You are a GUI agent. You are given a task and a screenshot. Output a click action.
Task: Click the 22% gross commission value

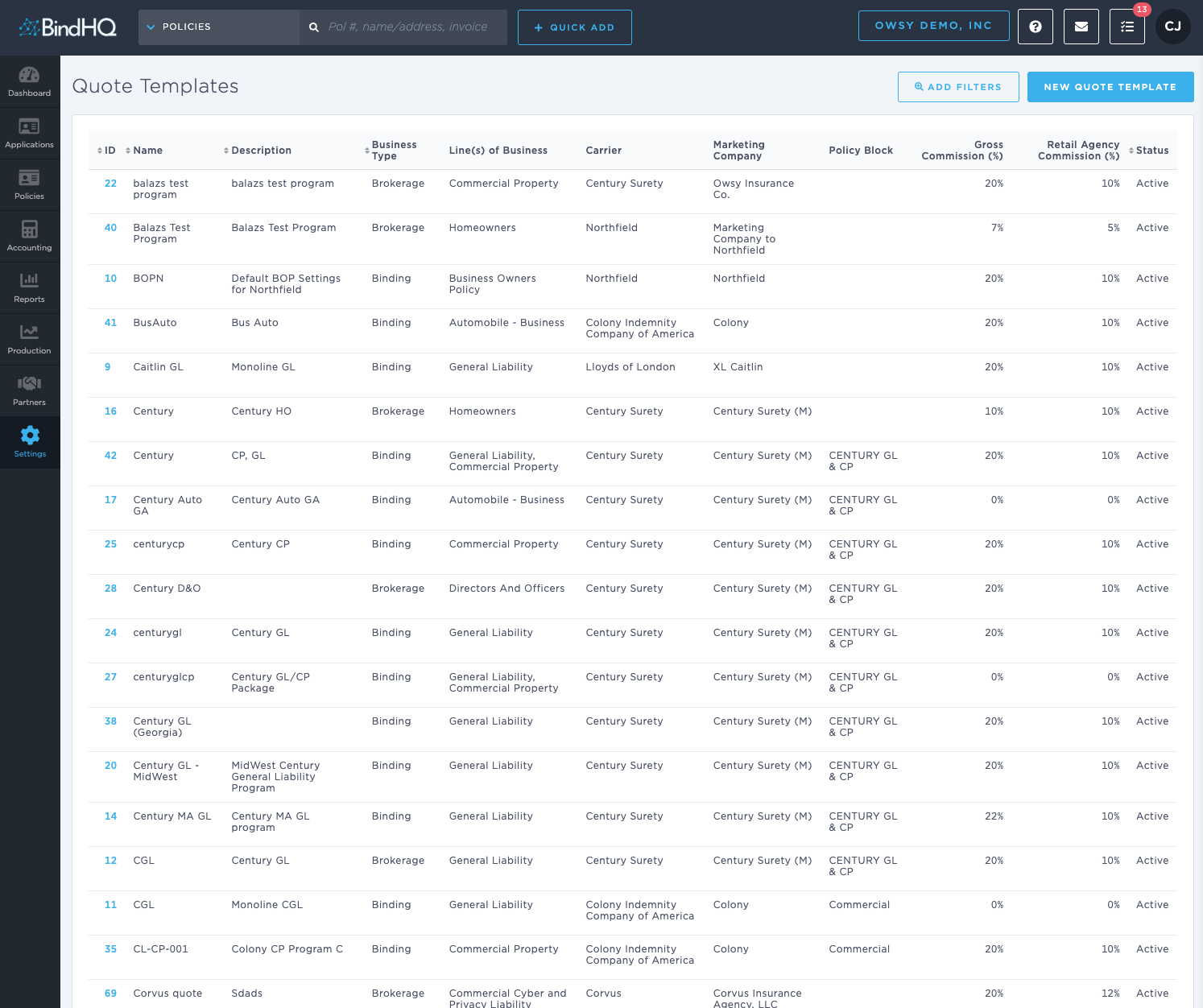(994, 816)
